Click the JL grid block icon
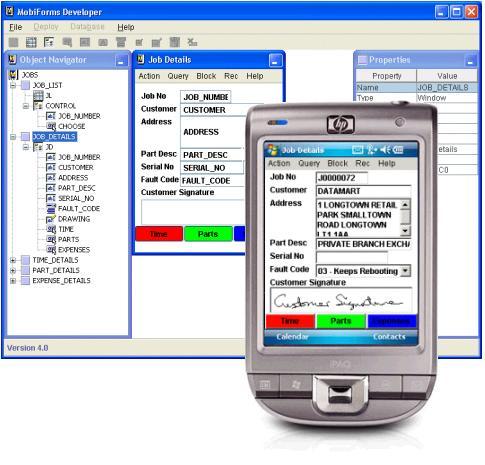Image resolution: width=485 pixels, height=465 pixels. 38,96
